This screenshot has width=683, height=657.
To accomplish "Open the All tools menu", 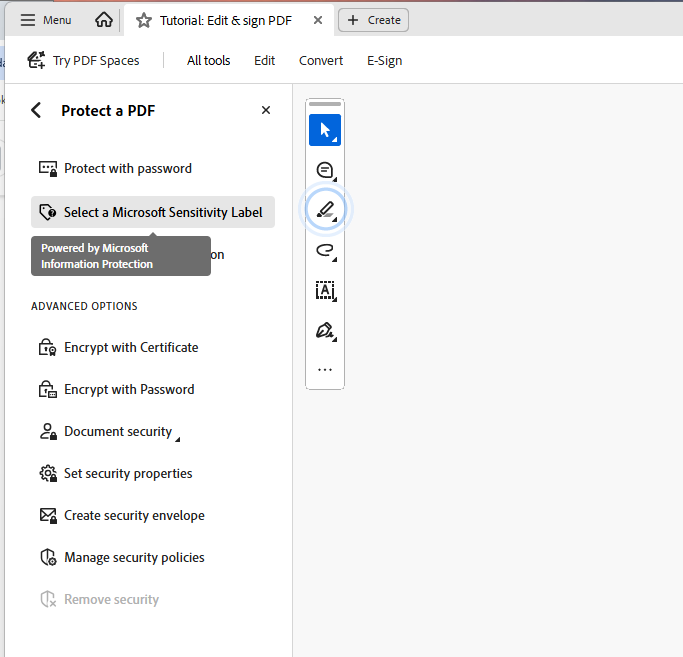I will pyautogui.click(x=208, y=61).
